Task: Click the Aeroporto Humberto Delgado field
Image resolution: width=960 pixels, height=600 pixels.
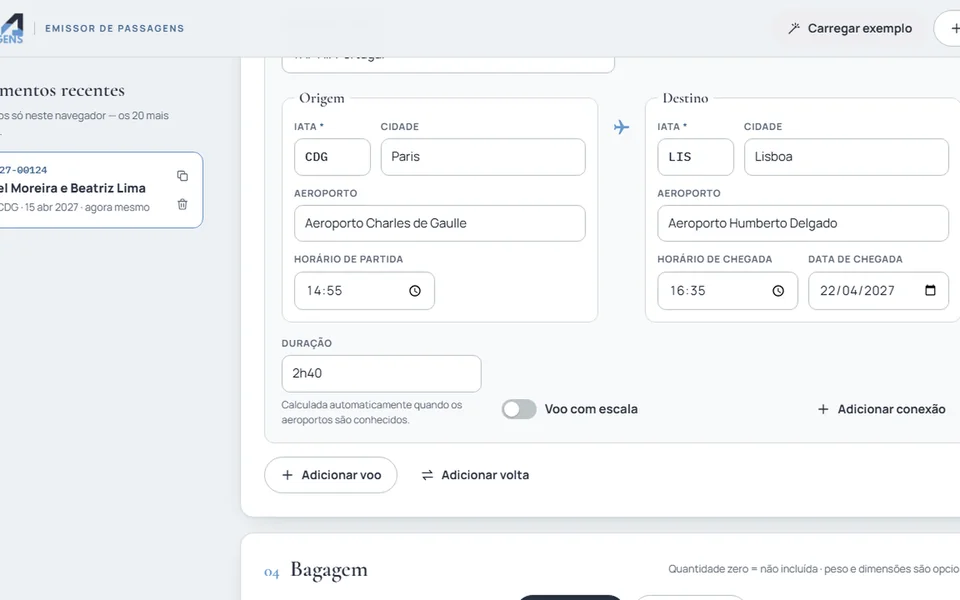Action: tap(803, 223)
